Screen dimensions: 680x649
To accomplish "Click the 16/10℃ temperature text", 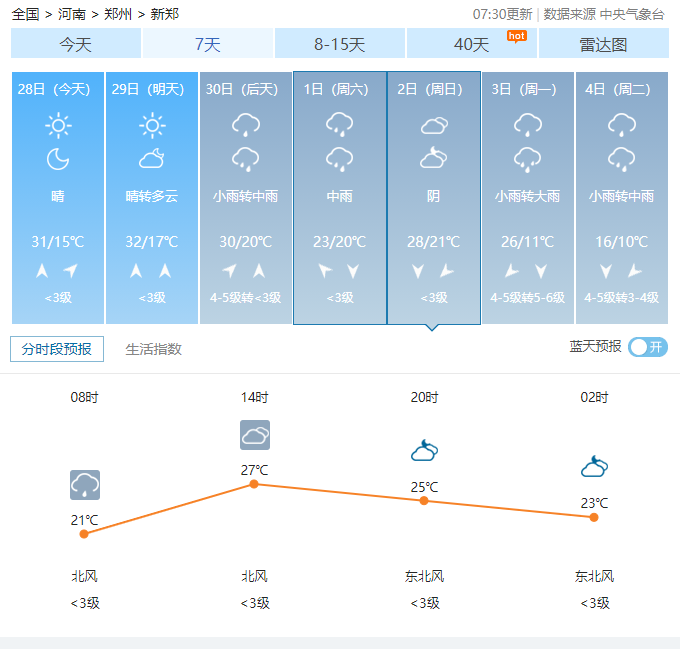I will 621,241.
